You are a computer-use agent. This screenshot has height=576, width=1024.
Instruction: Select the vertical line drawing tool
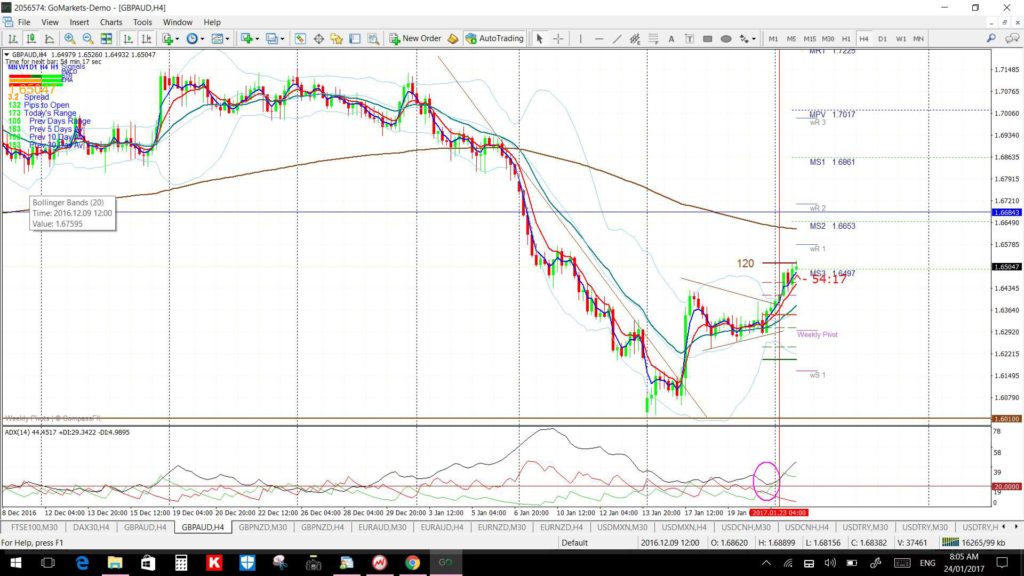pos(580,39)
